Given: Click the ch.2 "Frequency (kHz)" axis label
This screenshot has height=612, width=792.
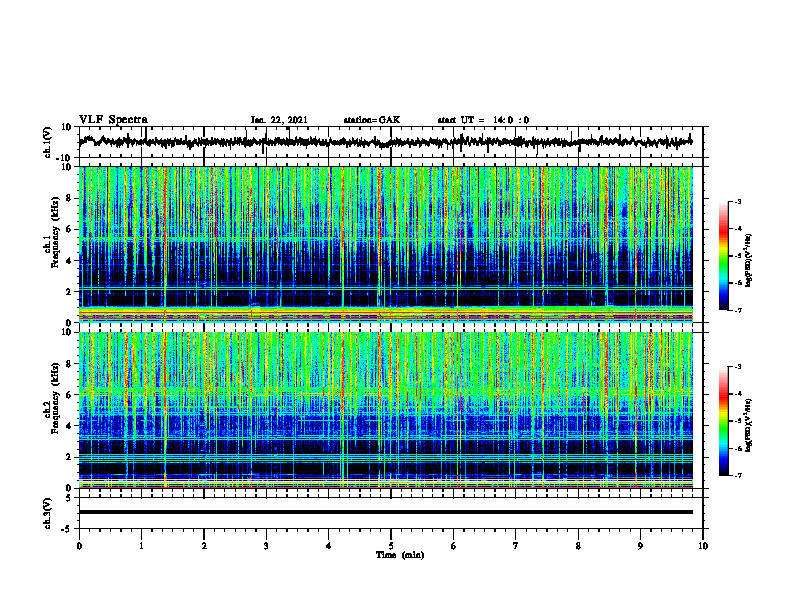Looking at the screenshot, I should 56,397.
